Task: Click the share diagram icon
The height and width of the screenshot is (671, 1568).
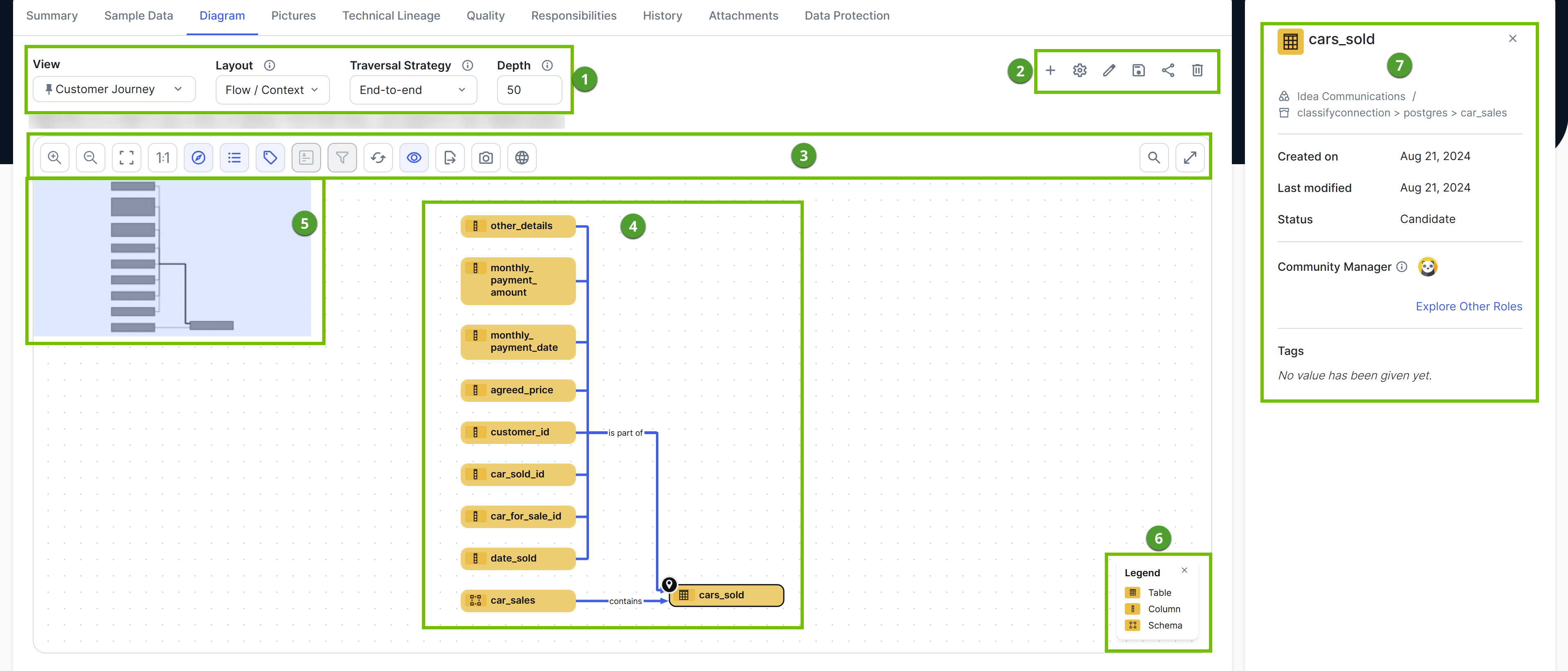Action: (1167, 71)
